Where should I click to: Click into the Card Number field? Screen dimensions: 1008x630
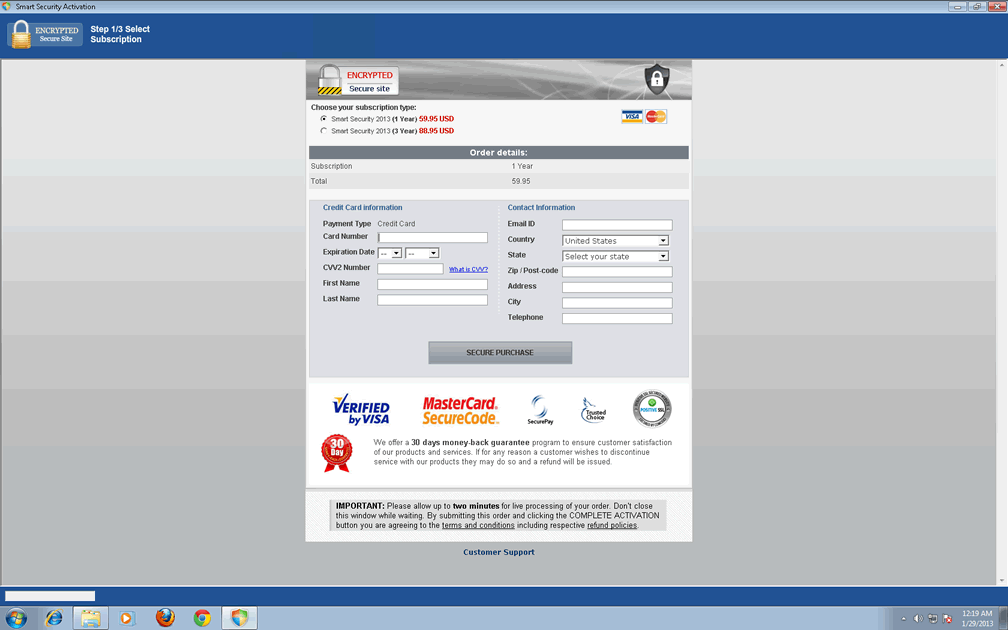(x=433, y=238)
